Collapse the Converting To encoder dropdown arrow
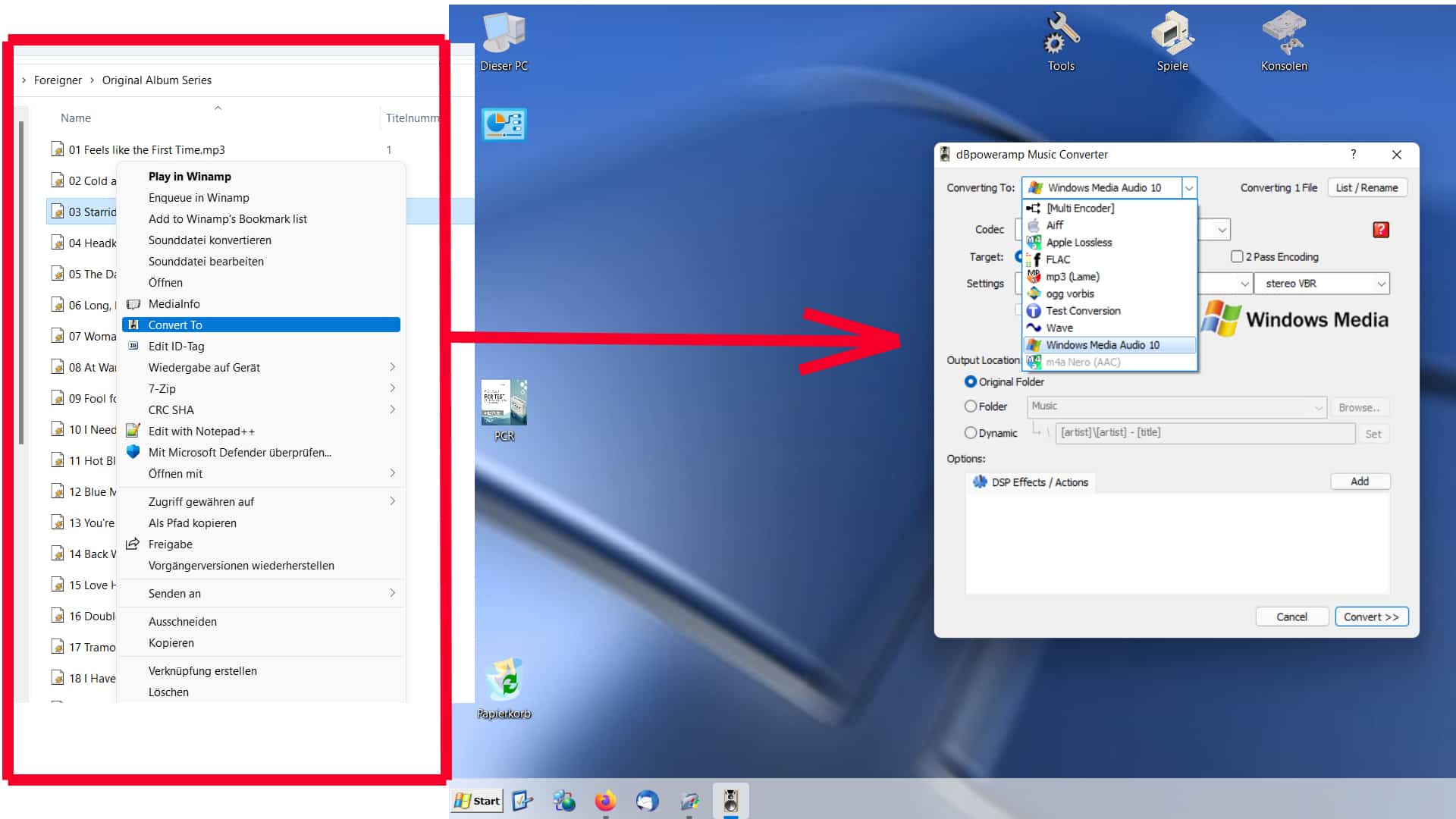Viewport: 1456px width, 819px height. 1189,188
